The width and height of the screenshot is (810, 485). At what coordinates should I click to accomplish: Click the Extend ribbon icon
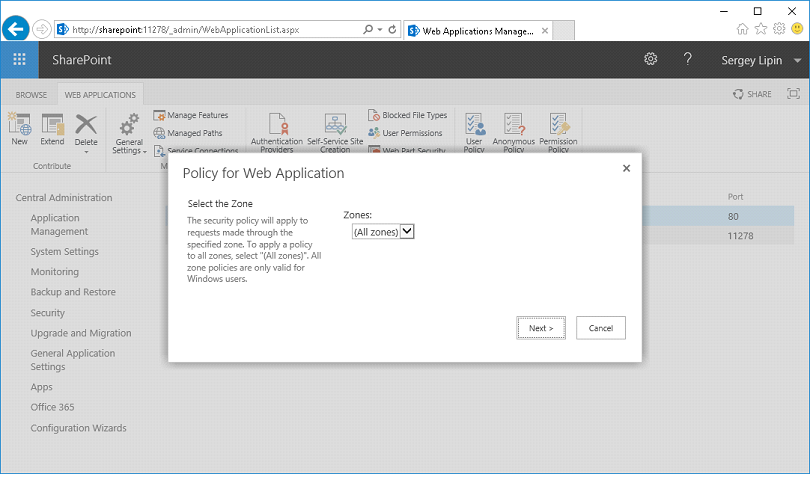click(x=52, y=125)
